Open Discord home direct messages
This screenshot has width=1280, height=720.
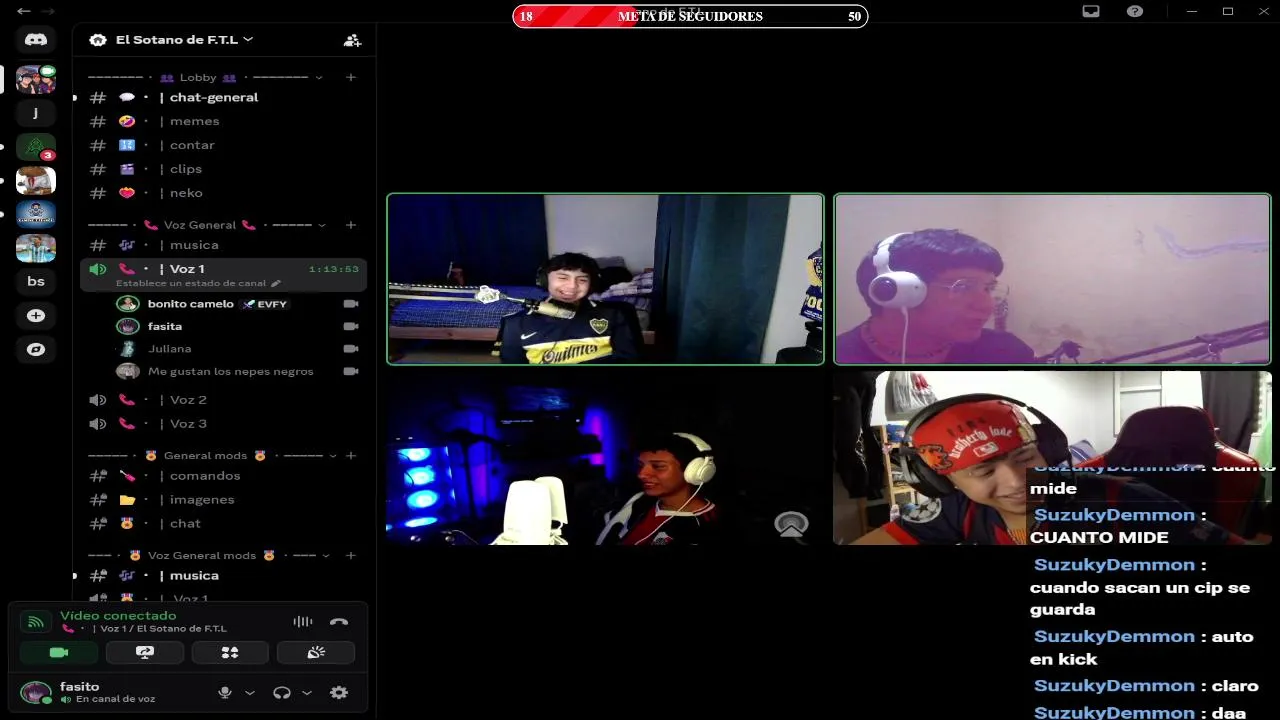(x=36, y=40)
